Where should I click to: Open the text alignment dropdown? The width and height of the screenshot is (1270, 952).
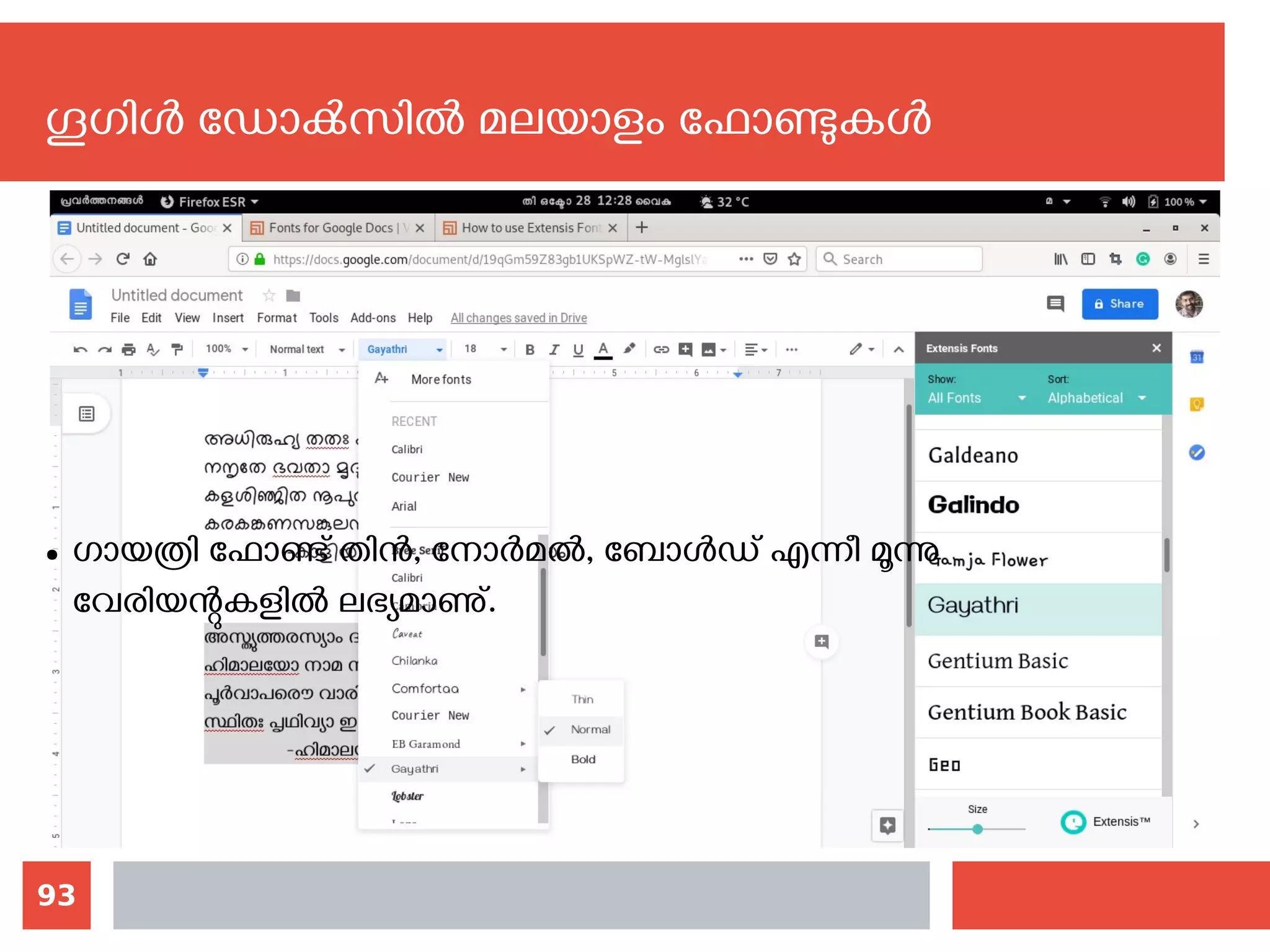click(756, 350)
